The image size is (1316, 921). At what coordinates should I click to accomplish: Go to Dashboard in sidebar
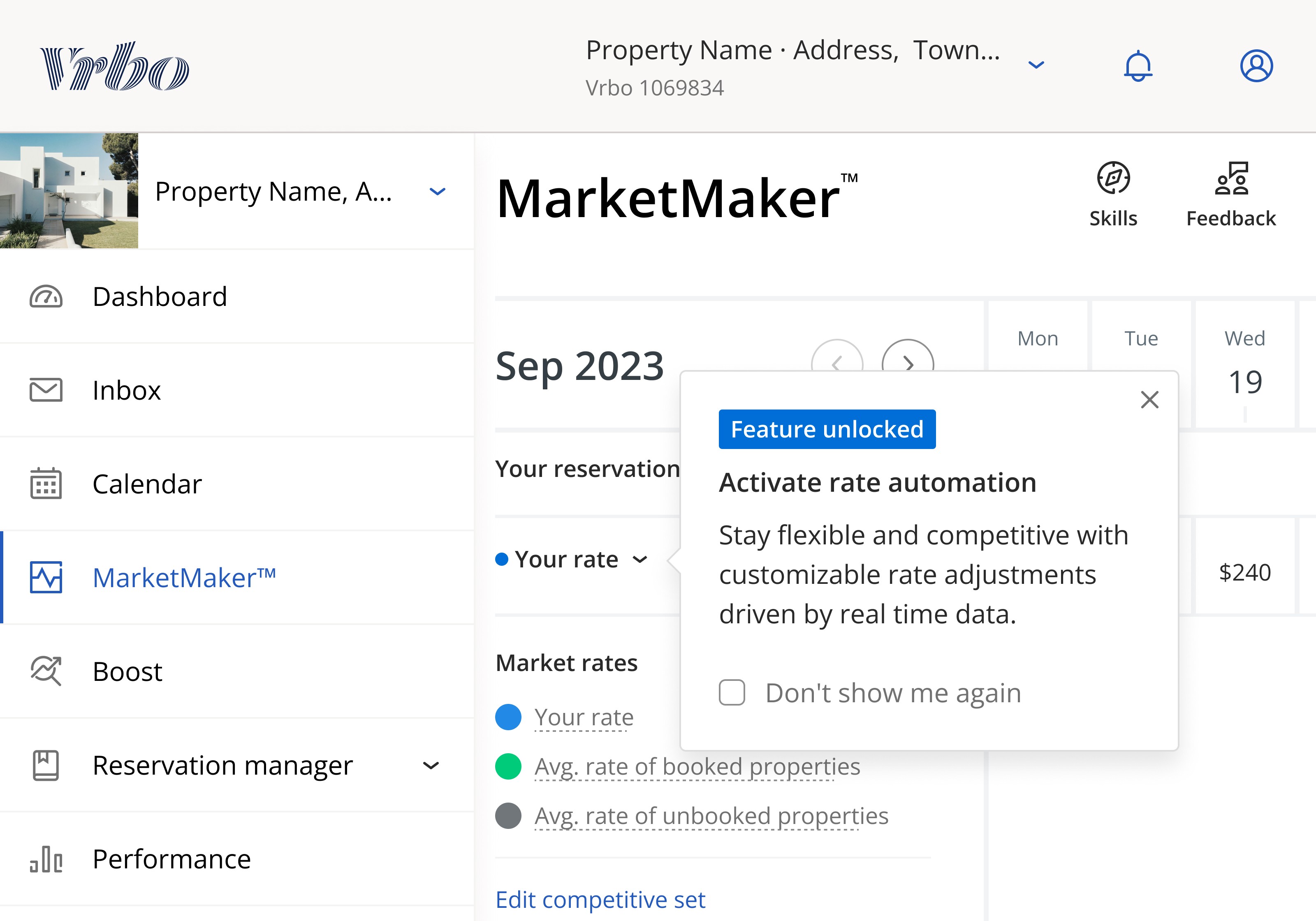pyautogui.click(x=159, y=297)
